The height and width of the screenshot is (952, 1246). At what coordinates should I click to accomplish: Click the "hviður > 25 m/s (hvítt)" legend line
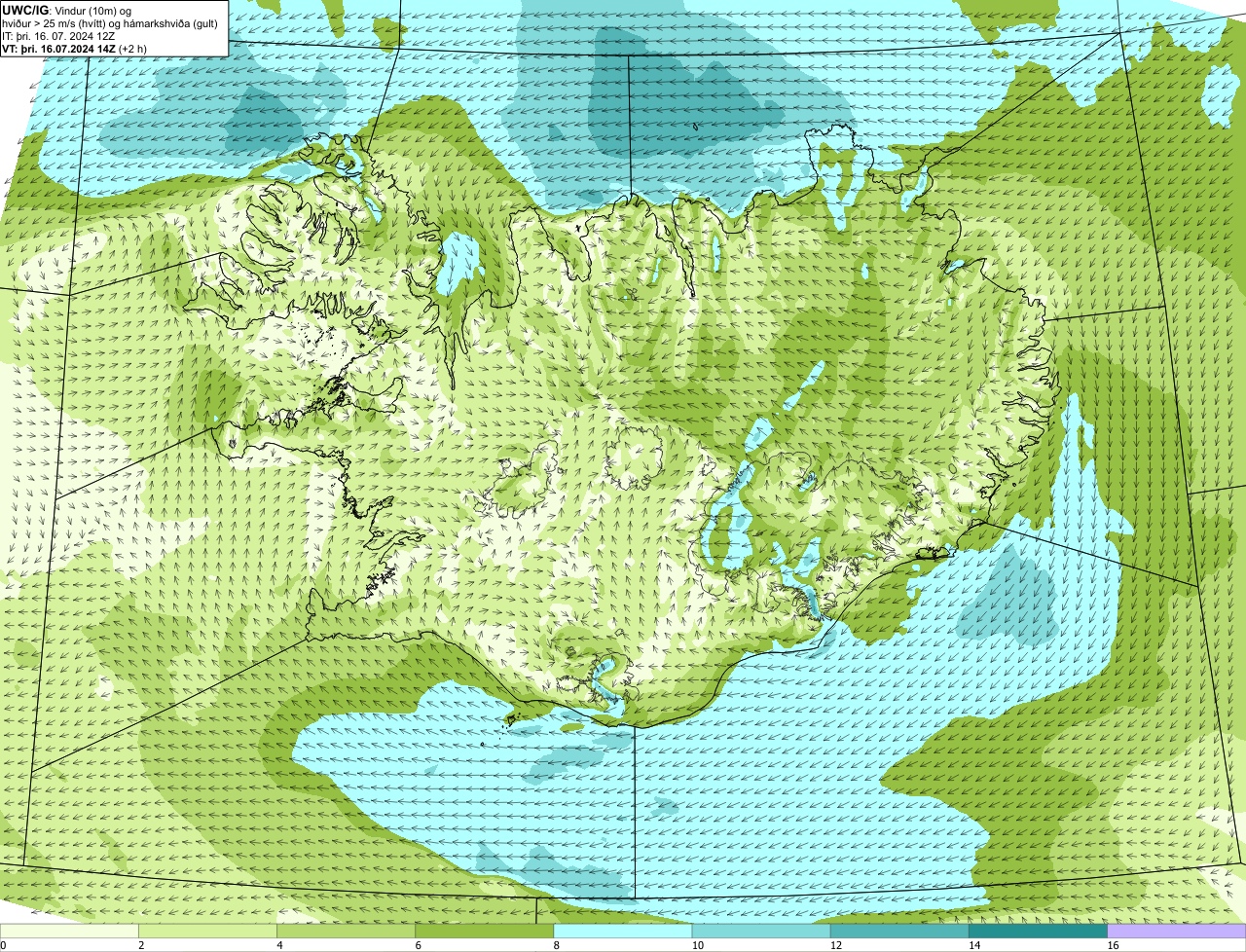pos(111,22)
